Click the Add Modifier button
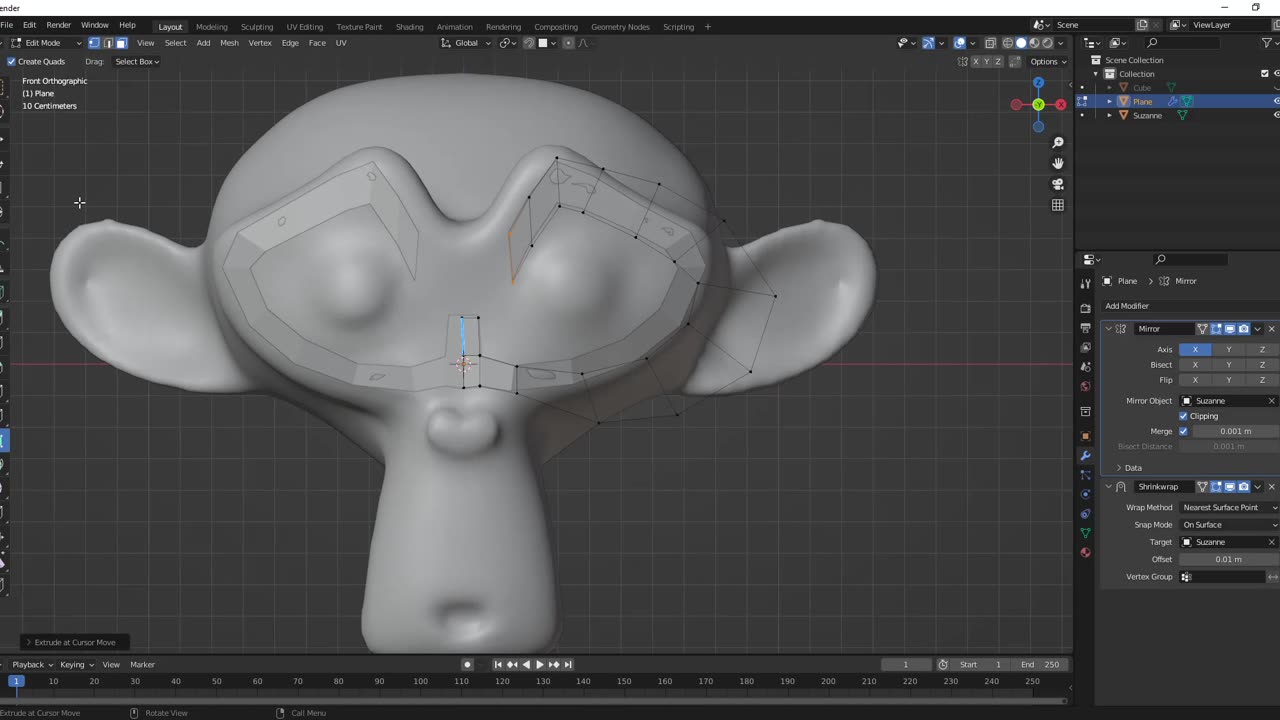1280x720 pixels. pyautogui.click(x=1127, y=306)
